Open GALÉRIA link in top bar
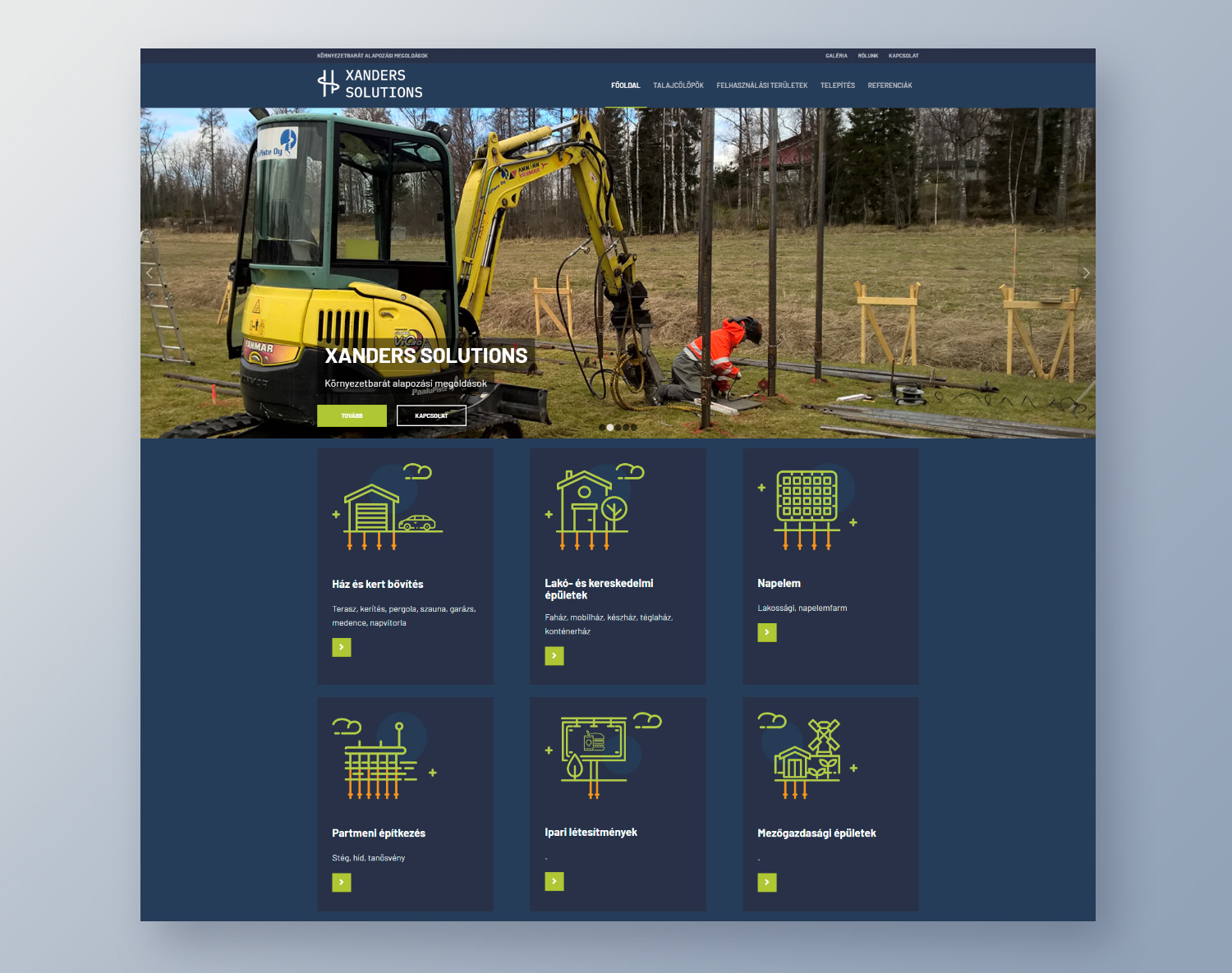 (x=836, y=56)
